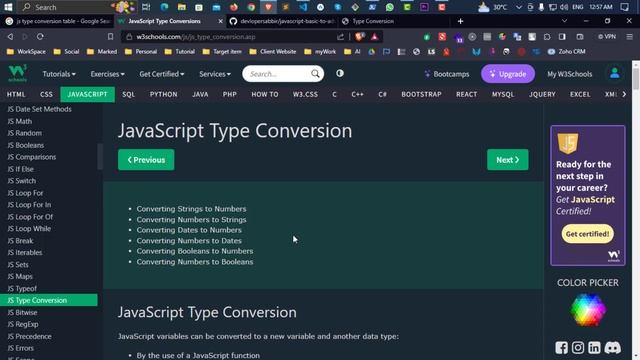Click the green Previous button
Screen dimensions: 640x360
[x=146, y=160]
